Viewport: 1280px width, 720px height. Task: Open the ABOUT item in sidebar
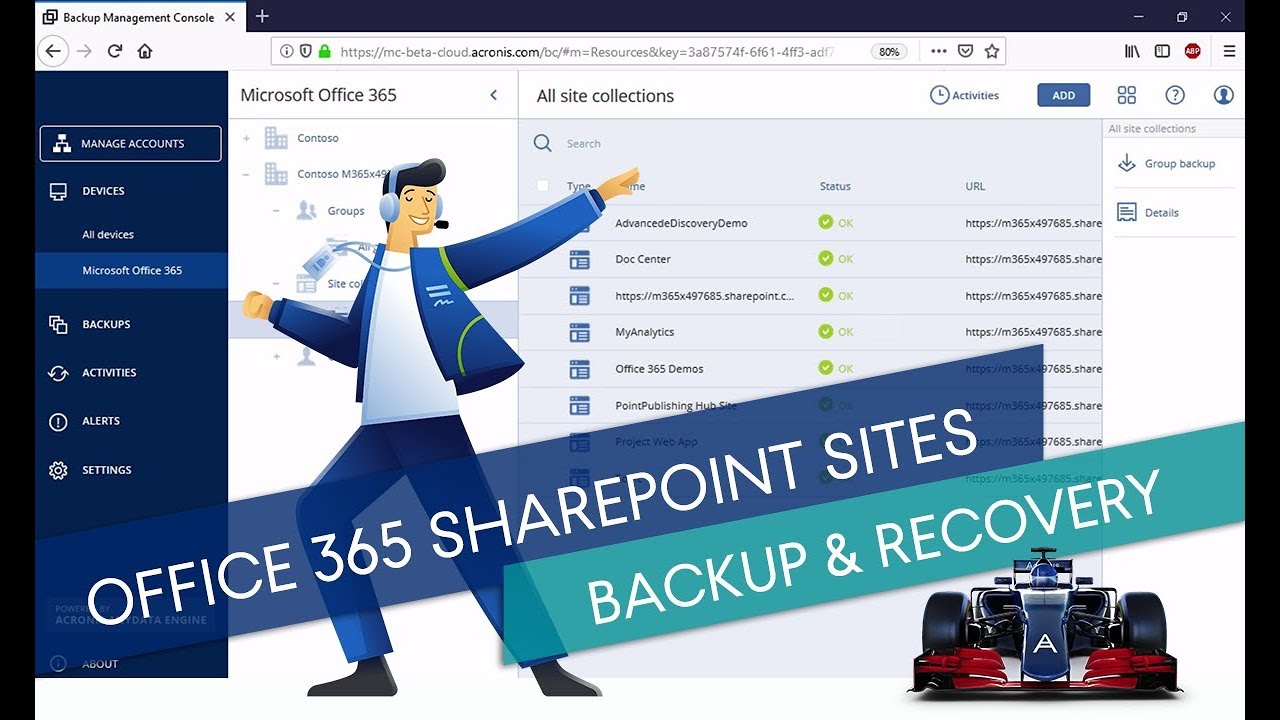100,664
